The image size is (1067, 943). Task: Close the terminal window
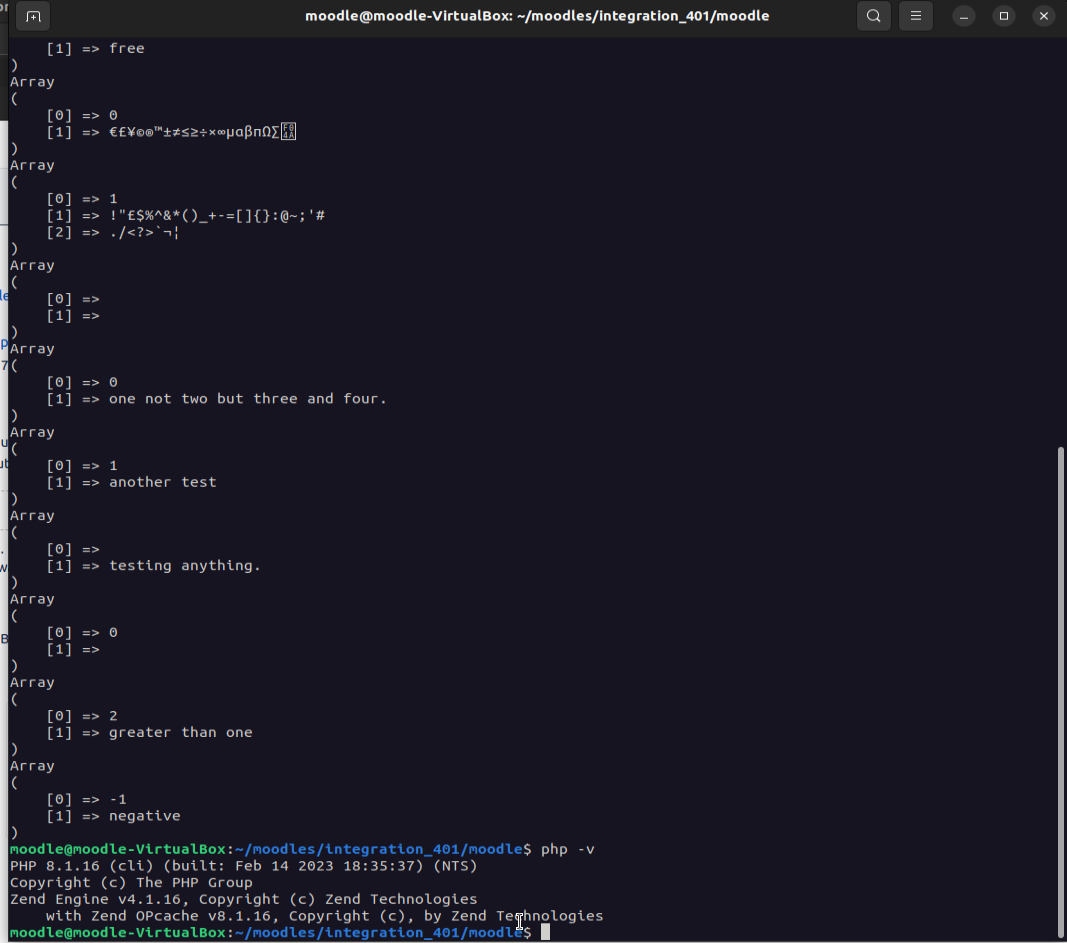[1044, 16]
